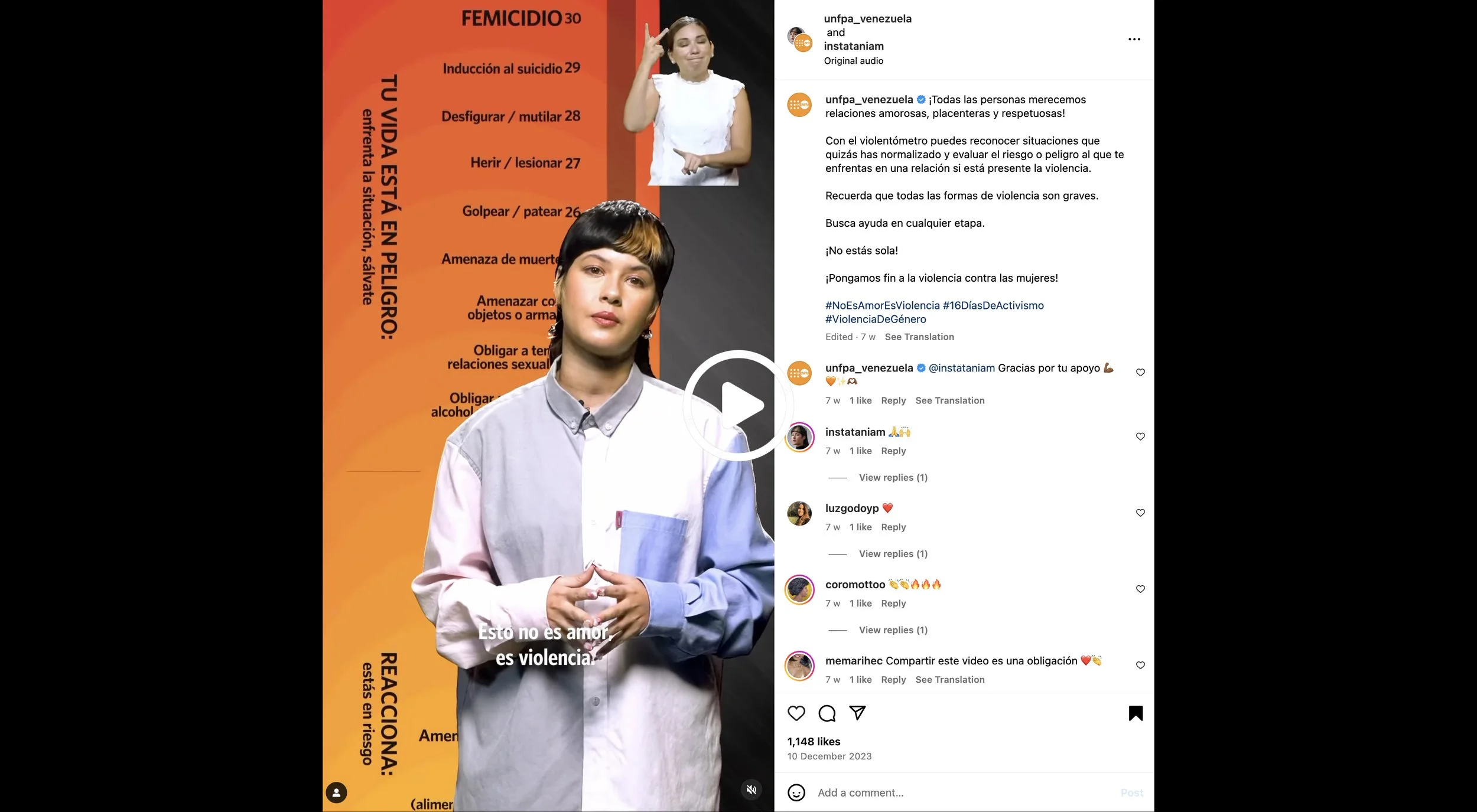Image resolution: width=1477 pixels, height=812 pixels.
Task: Open the comment bubble icon
Action: tap(827, 713)
